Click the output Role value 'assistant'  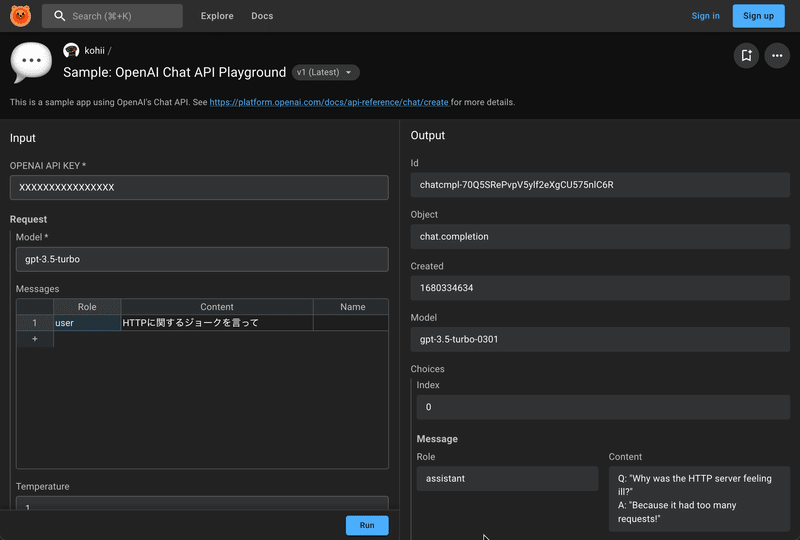[x=507, y=478]
